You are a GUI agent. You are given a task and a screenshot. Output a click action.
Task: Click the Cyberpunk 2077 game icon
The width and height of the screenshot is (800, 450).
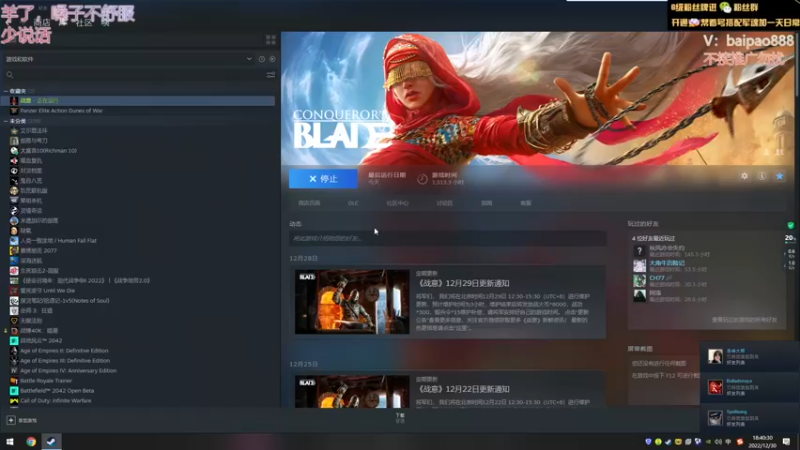point(14,251)
